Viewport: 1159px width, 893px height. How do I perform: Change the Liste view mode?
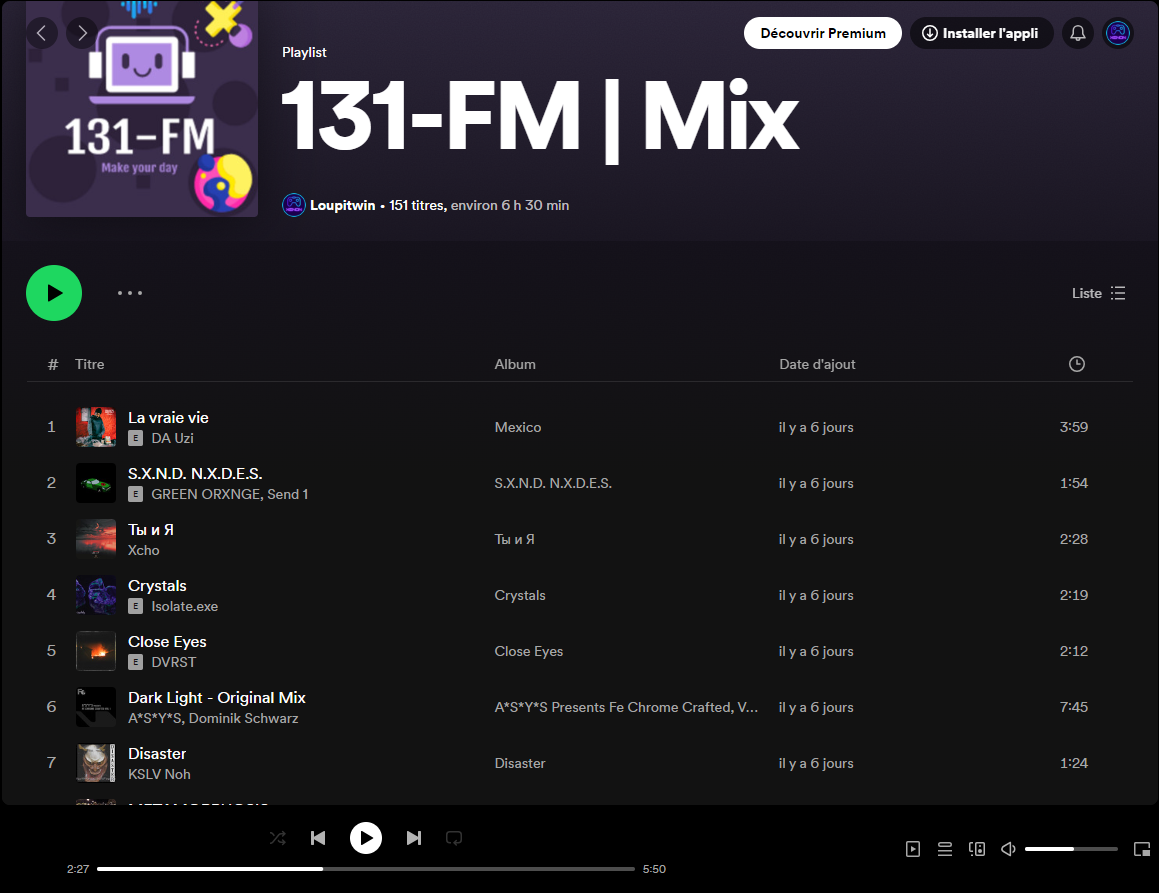point(1098,293)
